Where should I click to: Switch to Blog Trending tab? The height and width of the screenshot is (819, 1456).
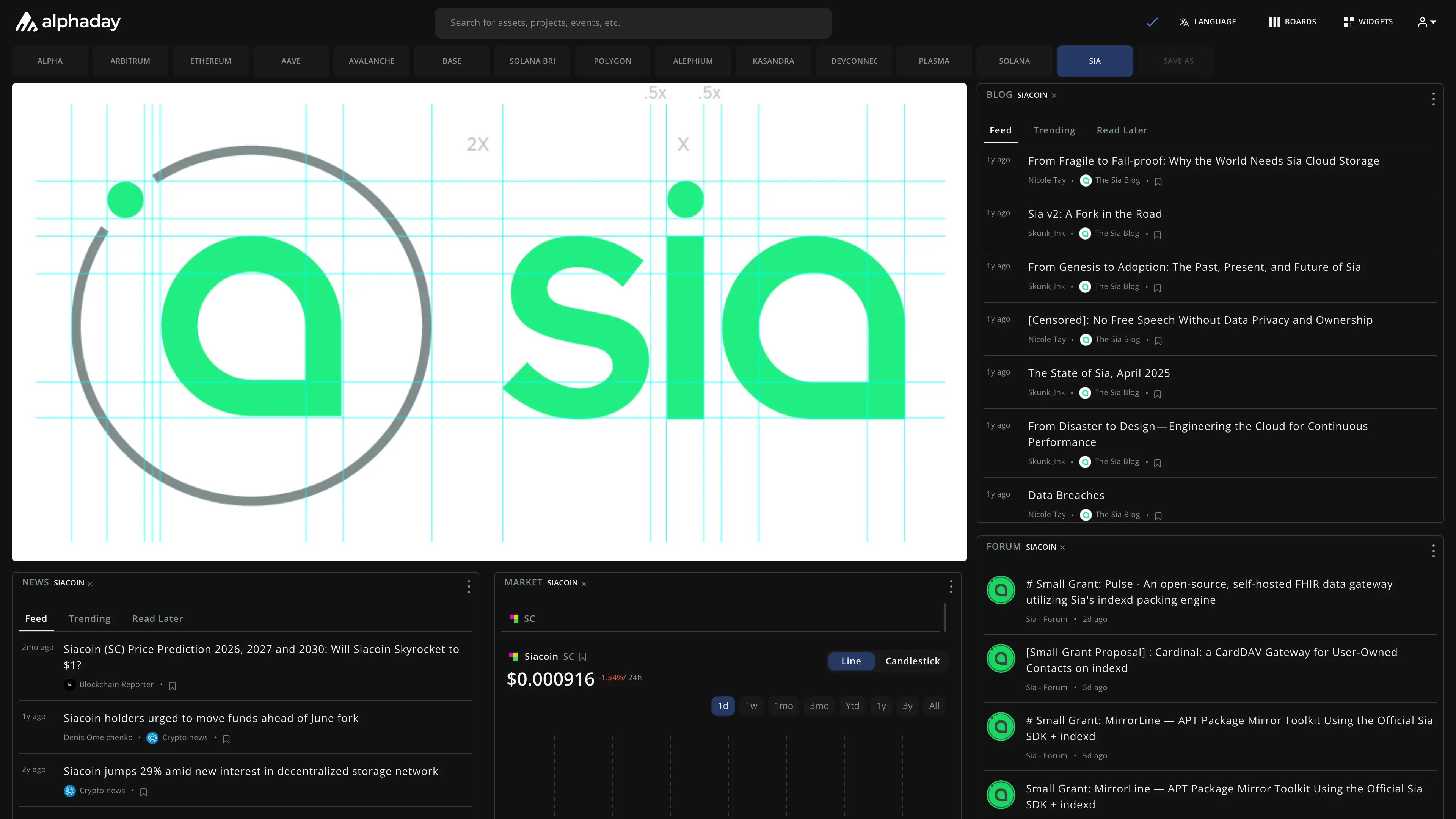pyautogui.click(x=1054, y=130)
